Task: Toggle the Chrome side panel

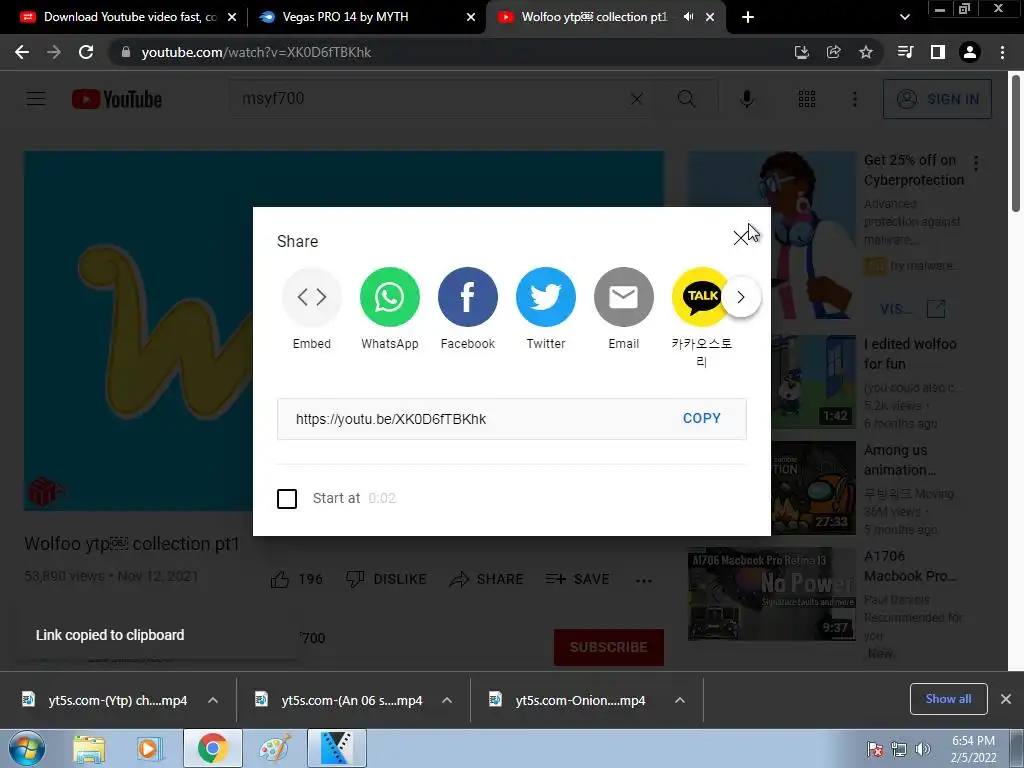Action: point(937,52)
